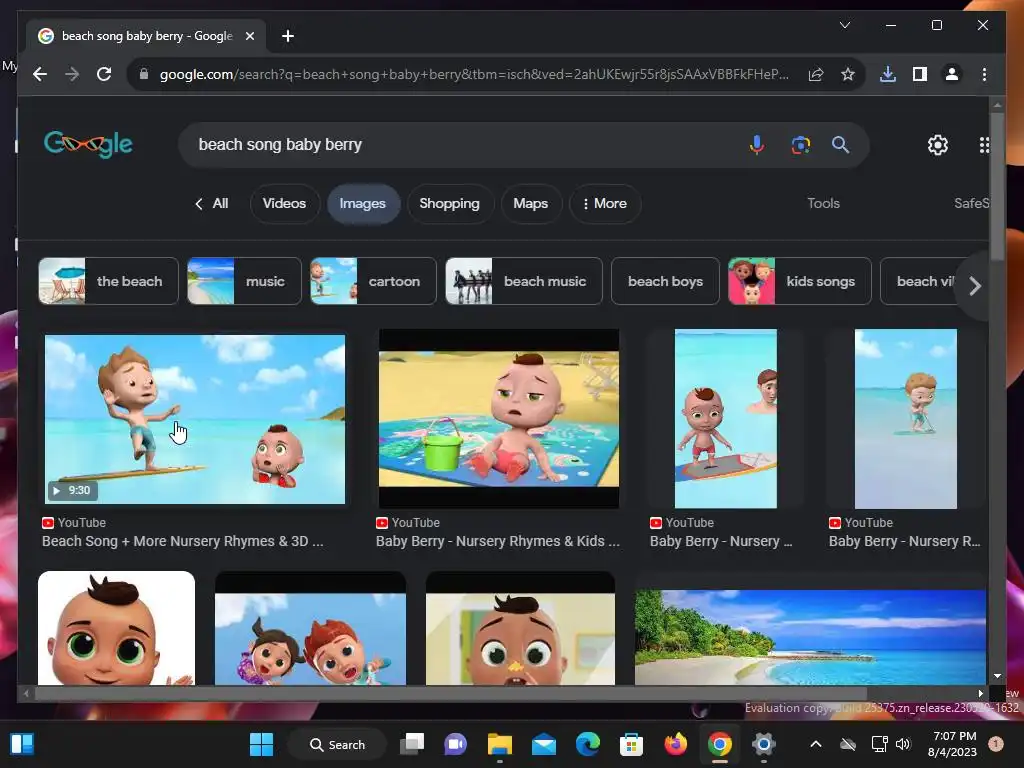
Task: Open the tab search dropdown chevron
Action: 844,25
